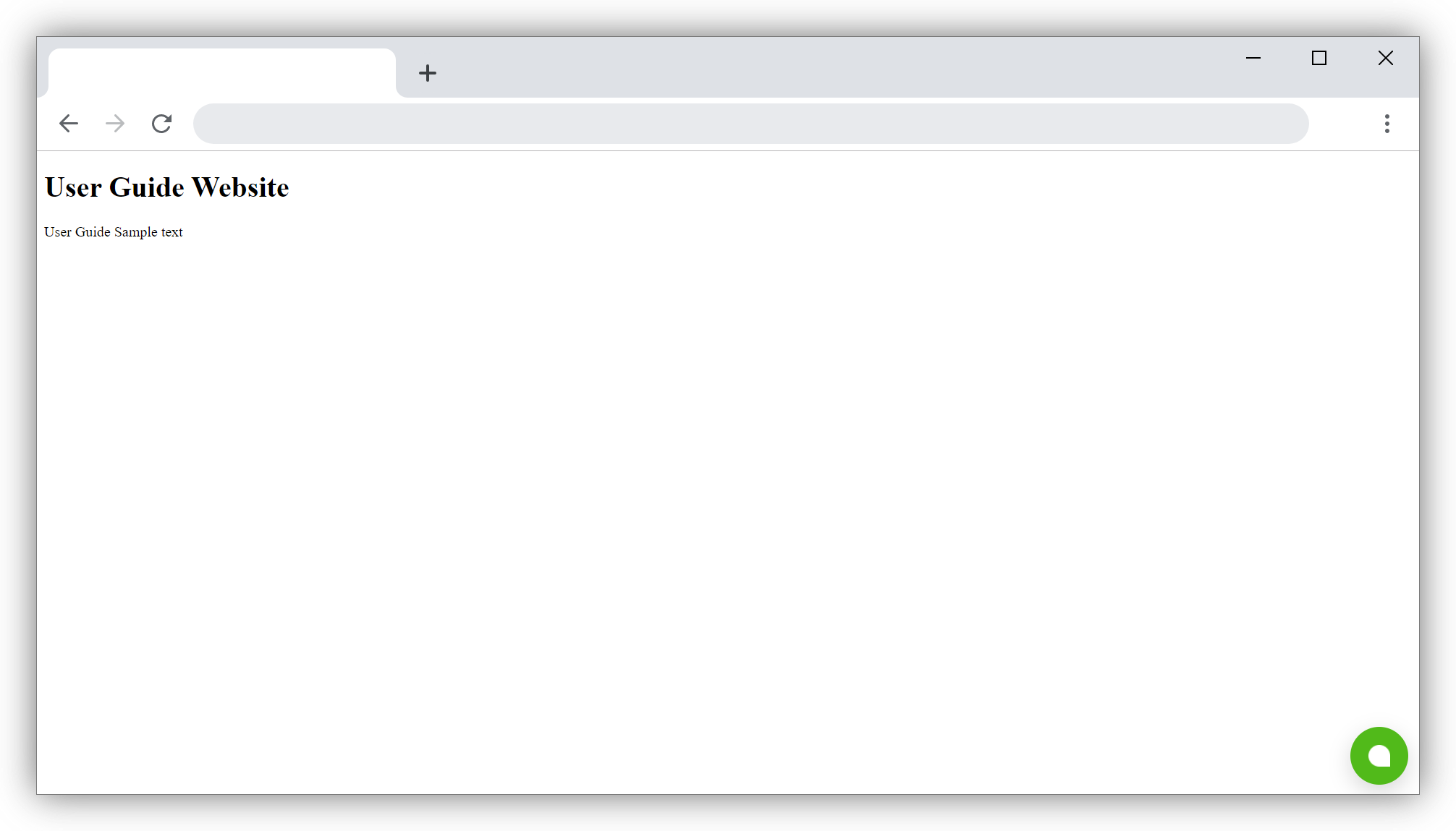This screenshot has width=1456, height=831.
Task: Click the minimize window button
Action: [1253, 58]
